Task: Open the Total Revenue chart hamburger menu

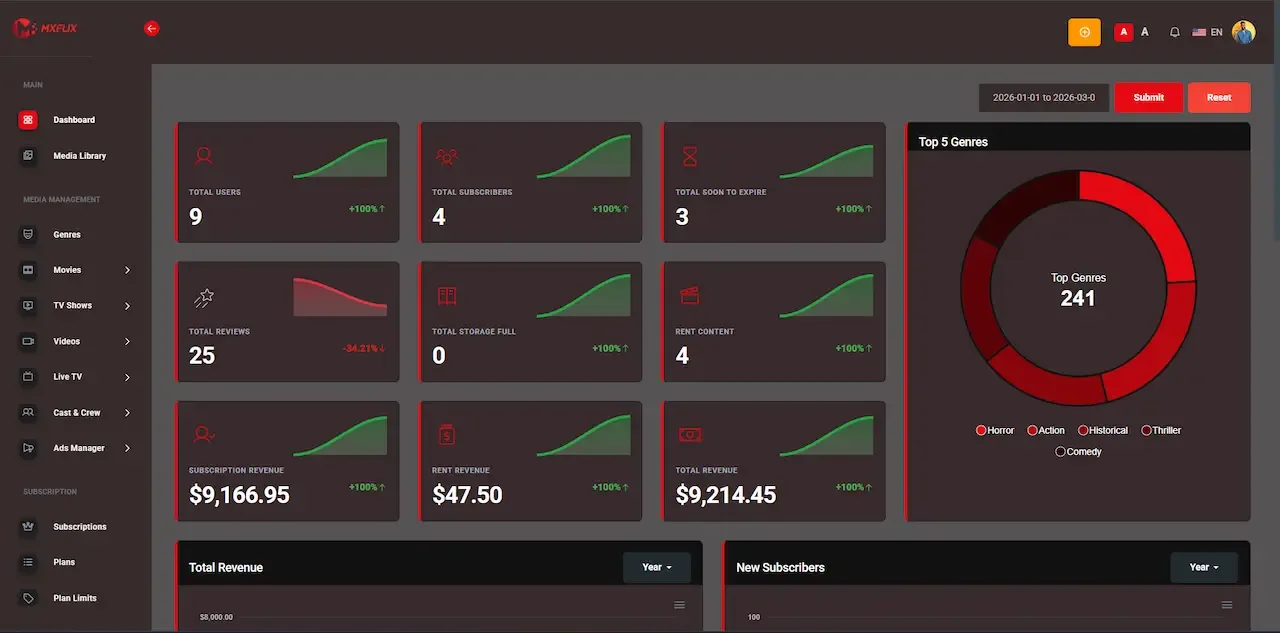Action: pyautogui.click(x=680, y=605)
